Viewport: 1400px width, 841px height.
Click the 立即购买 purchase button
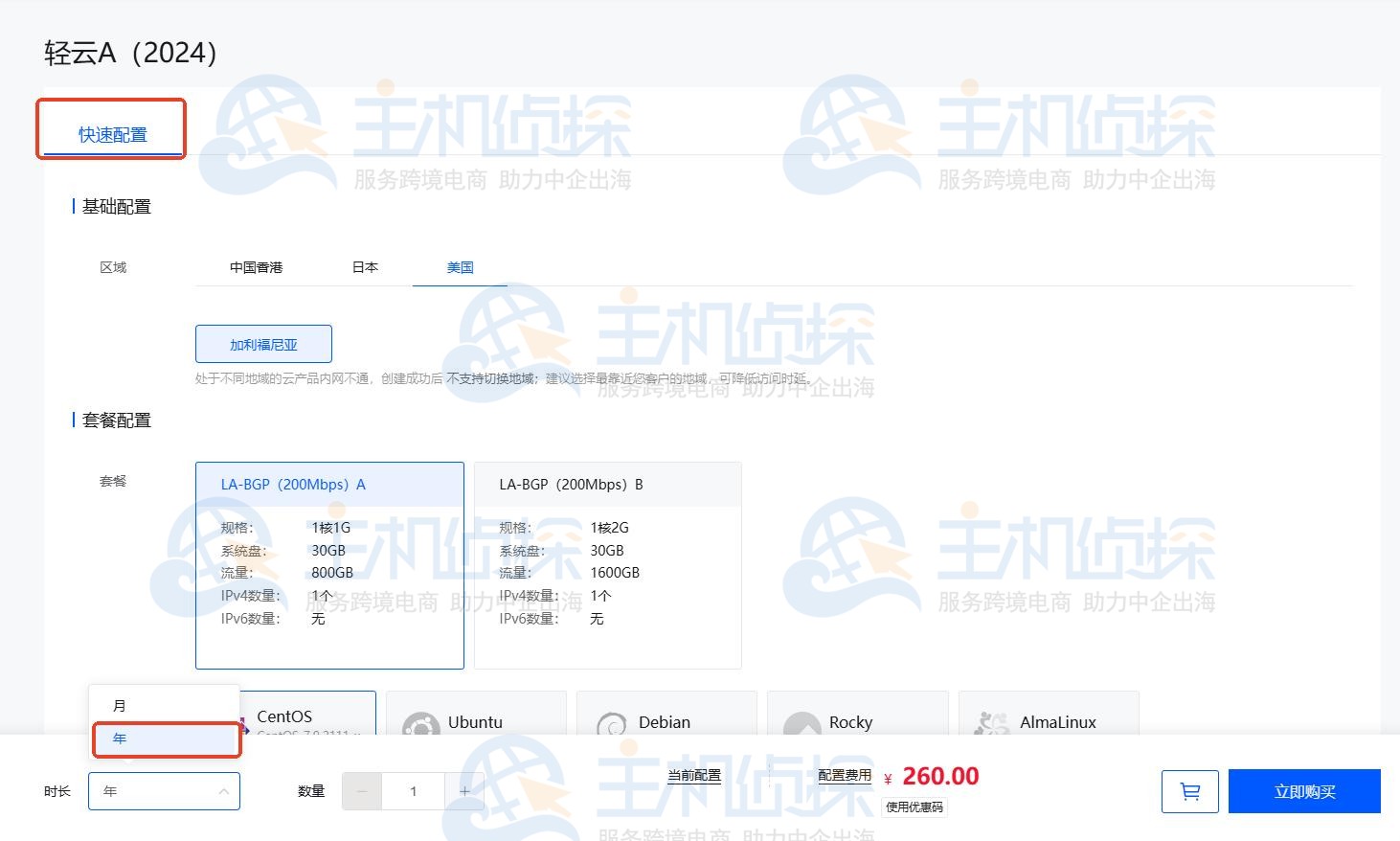point(1304,790)
